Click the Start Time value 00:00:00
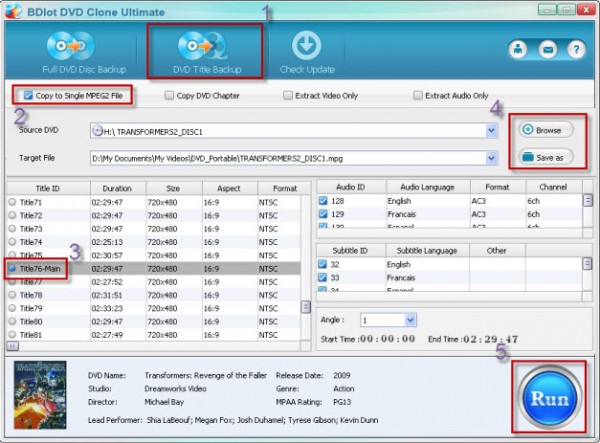Screen dimensions: 600x443 pyautogui.click(x=387, y=339)
